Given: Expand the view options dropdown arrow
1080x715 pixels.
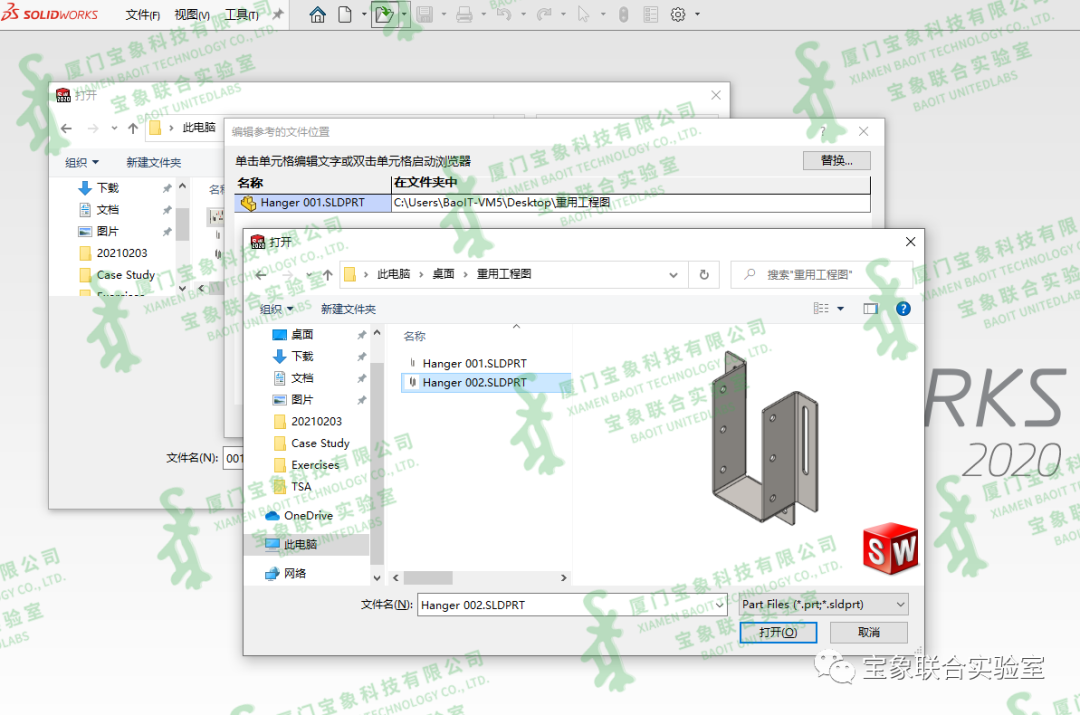Looking at the screenshot, I should (x=840, y=309).
